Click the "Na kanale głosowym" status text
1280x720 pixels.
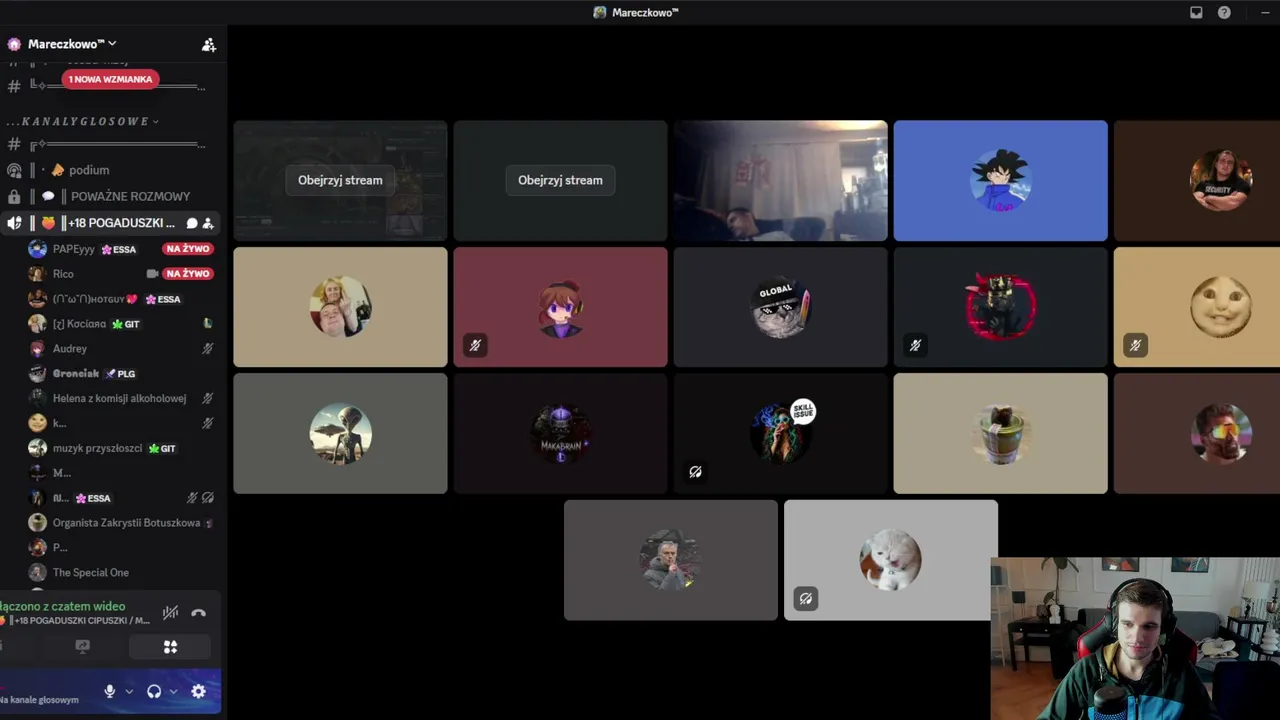pos(39,700)
